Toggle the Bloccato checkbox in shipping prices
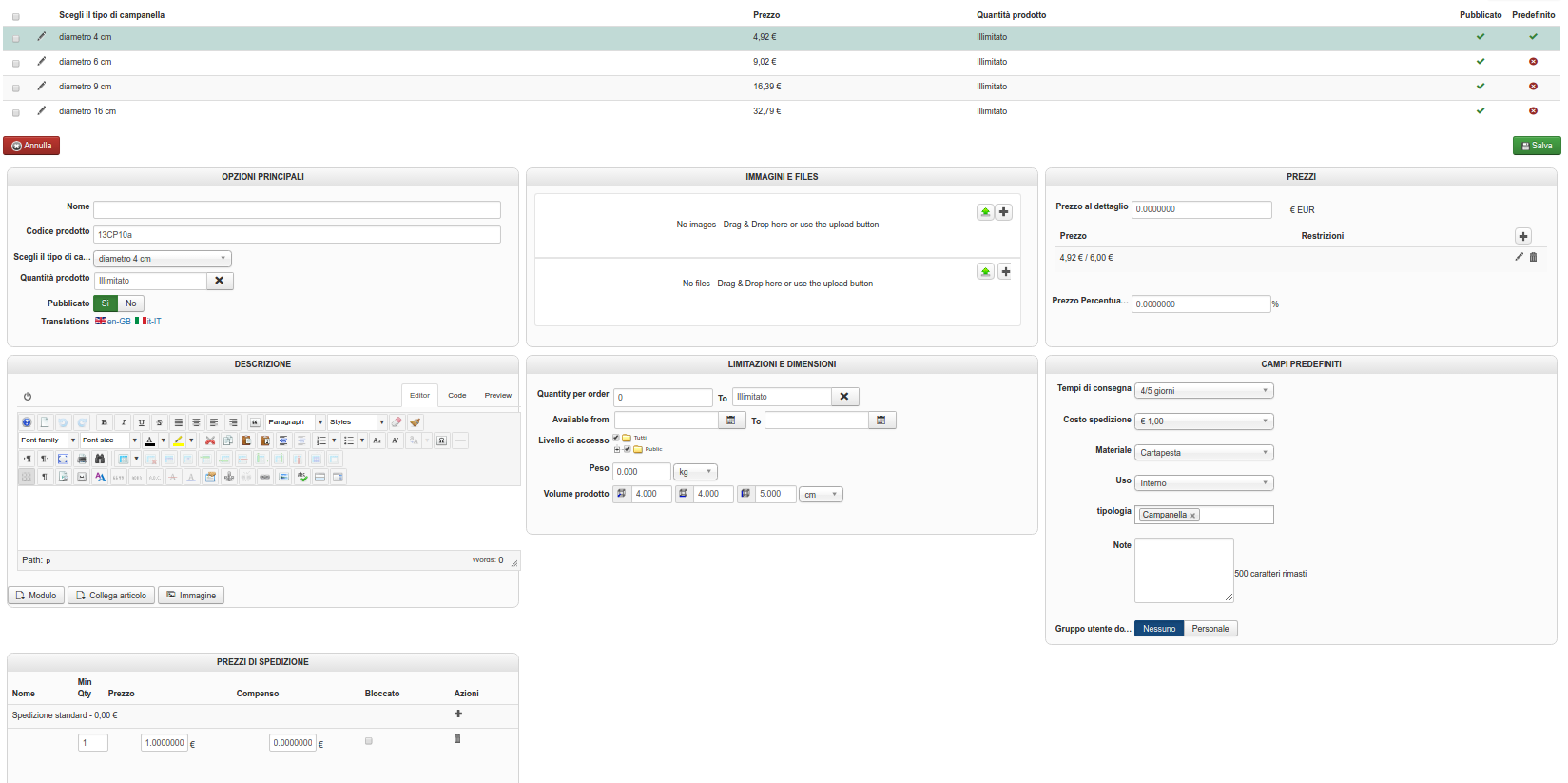 point(369,741)
